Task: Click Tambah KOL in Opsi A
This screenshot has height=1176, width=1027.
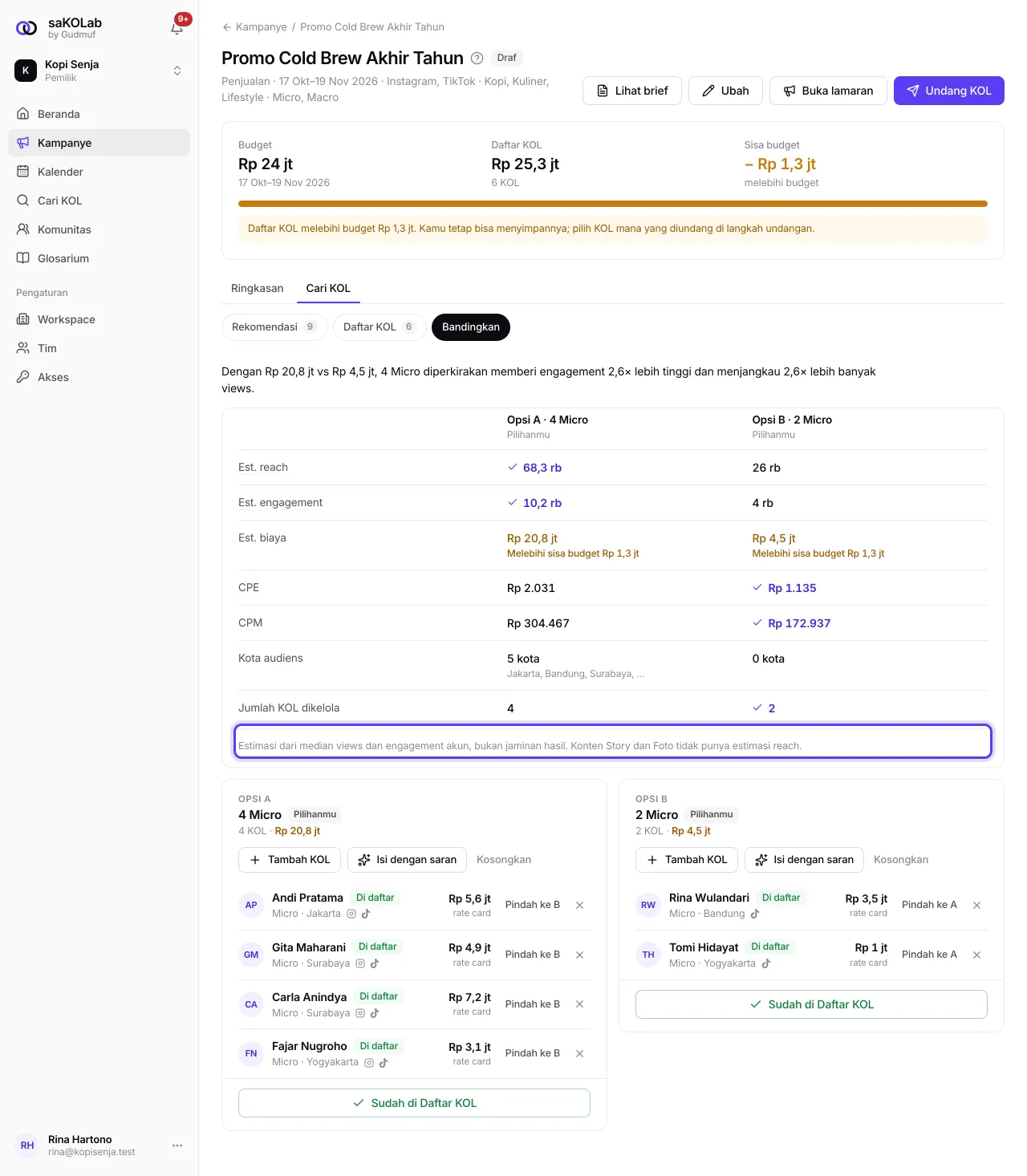Action: pos(290,860)
